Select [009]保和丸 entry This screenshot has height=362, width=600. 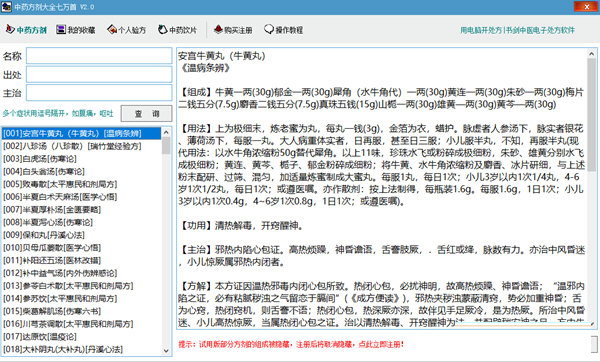[81, 235]
